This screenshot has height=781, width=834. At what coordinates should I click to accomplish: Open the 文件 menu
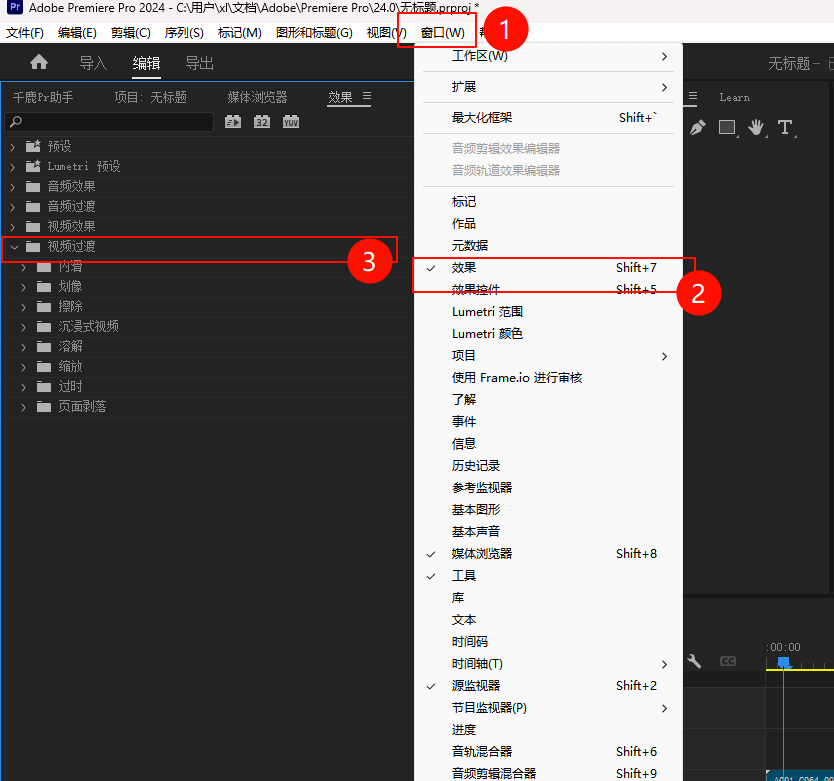pyautogui.click(x=25, y=31)
